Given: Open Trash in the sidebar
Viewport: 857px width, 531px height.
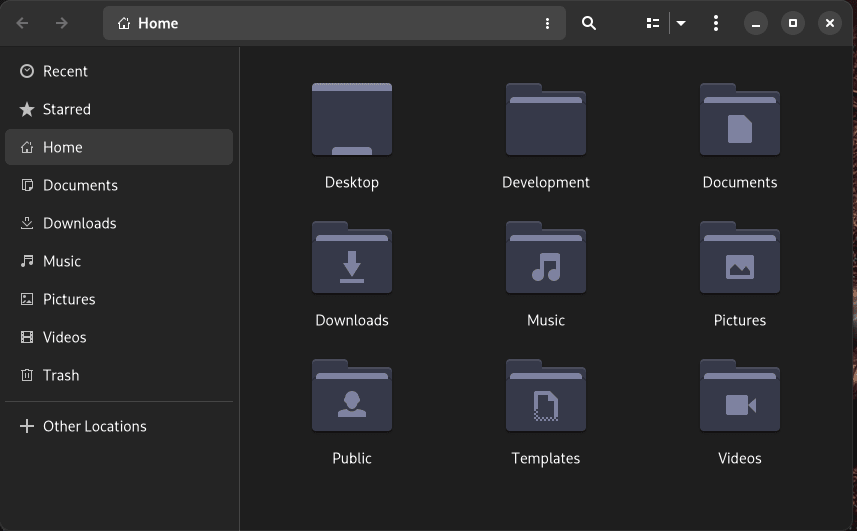Looking at the screenshot, I should (x=119, y=375).
